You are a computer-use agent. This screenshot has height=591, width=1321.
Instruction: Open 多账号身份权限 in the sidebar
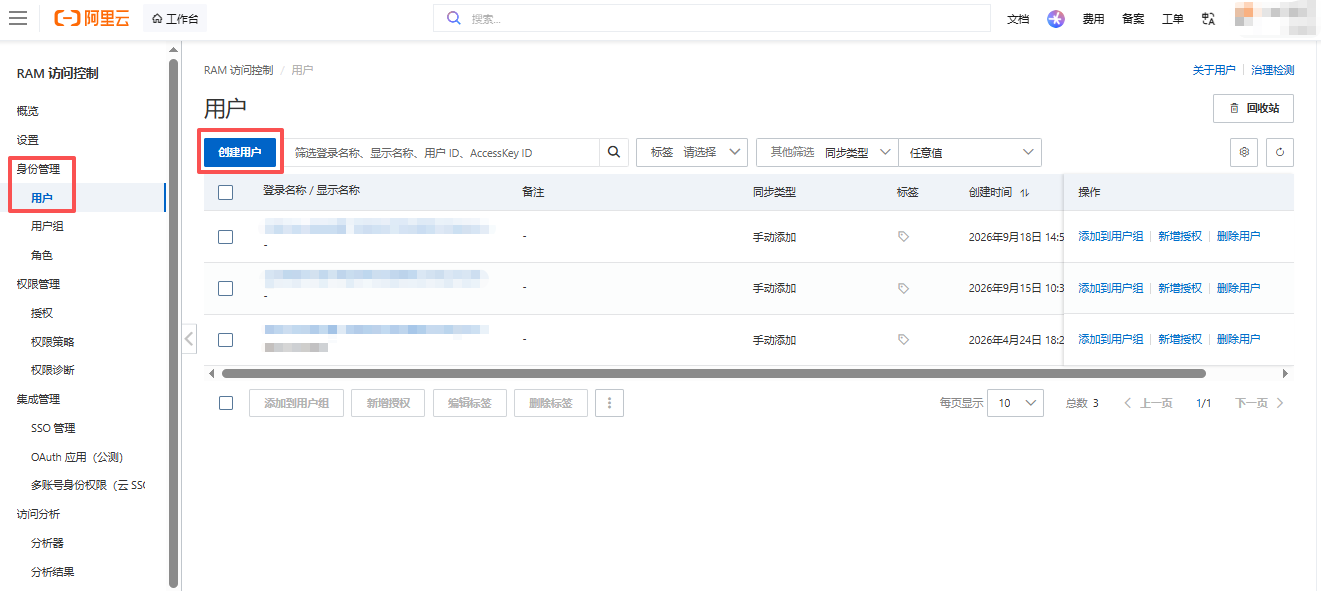pyautogui.click(x=88, y=485)
